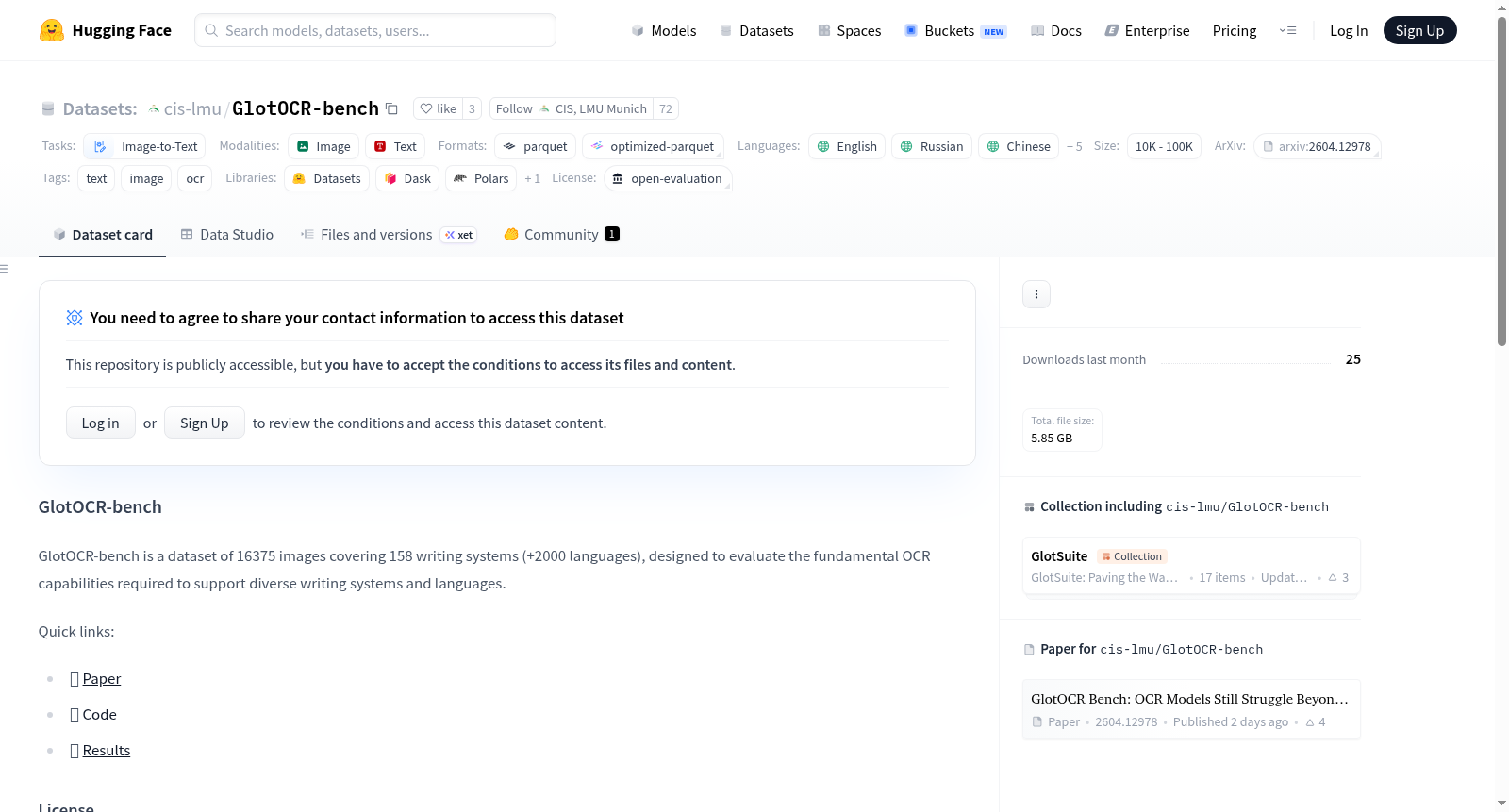Click the image tag

pyautogui.click(x=146, y=178)
